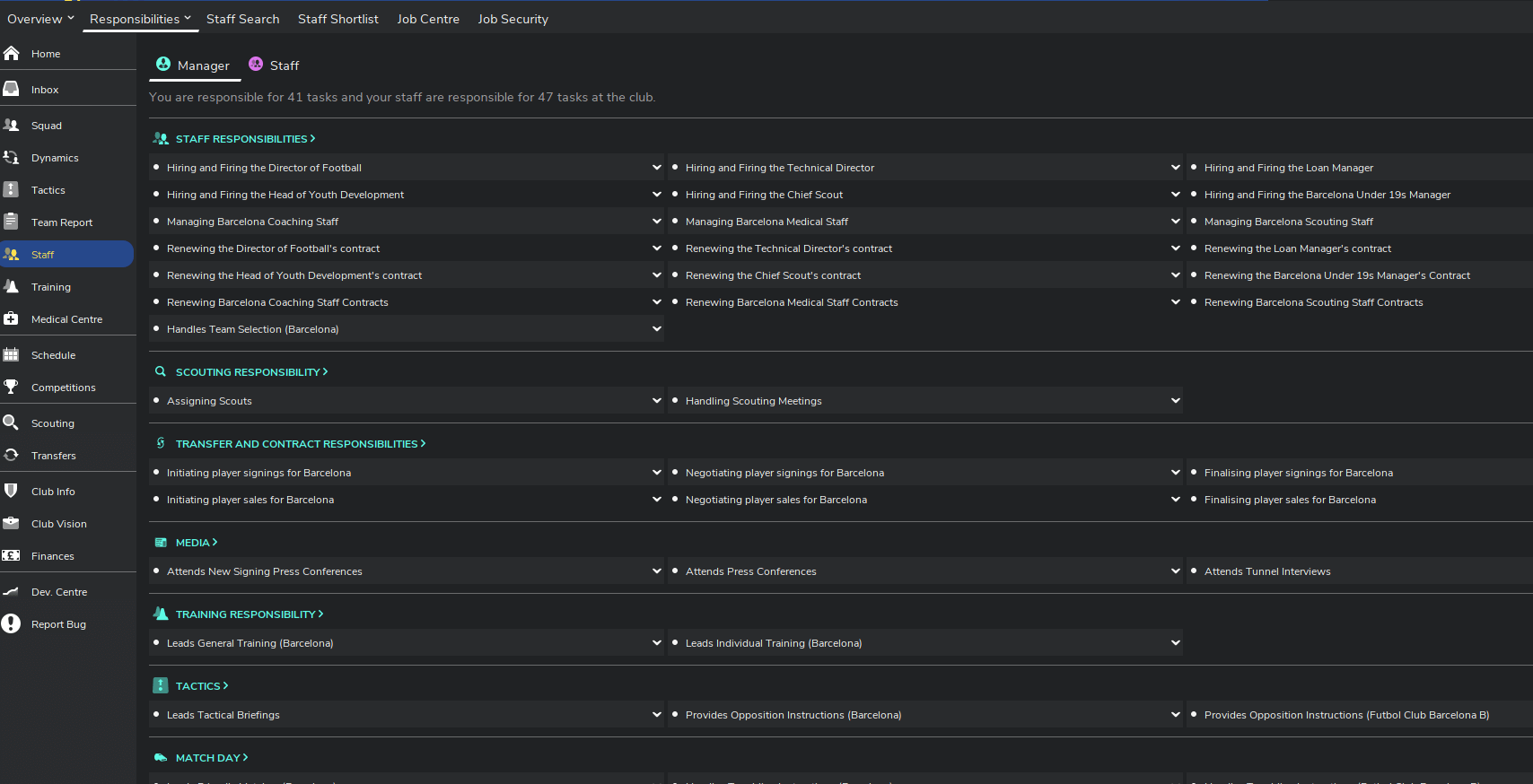
Task: Open the MATCH DAY section link
Action: coord(212,758)
